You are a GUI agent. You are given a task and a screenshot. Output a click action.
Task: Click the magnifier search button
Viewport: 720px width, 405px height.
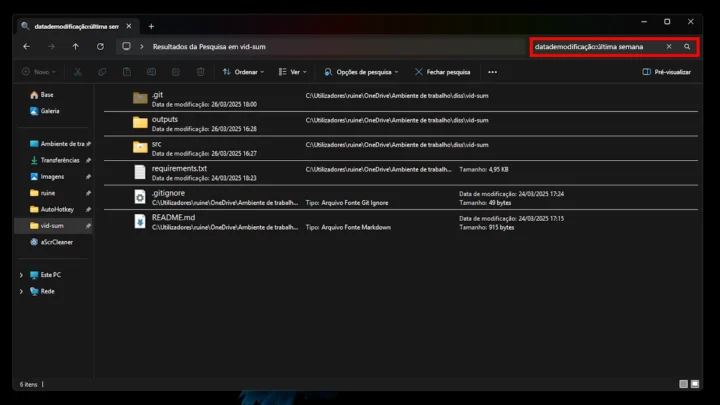click(x=687, y=46)
